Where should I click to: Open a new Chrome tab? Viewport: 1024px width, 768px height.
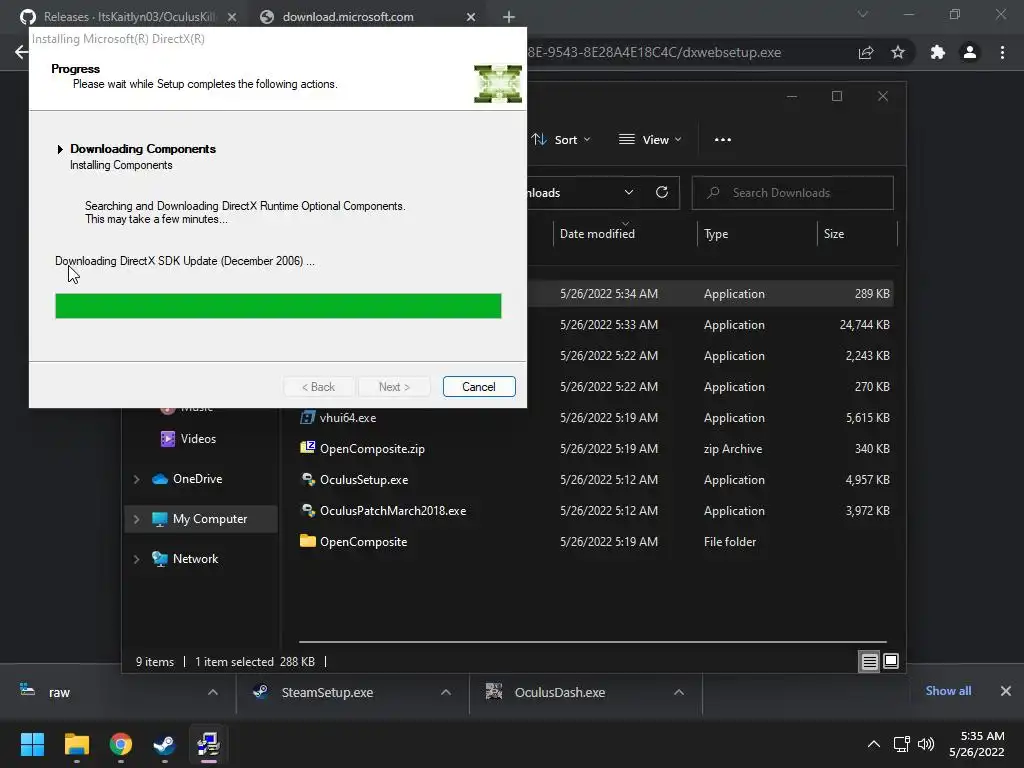coord(509,17)
